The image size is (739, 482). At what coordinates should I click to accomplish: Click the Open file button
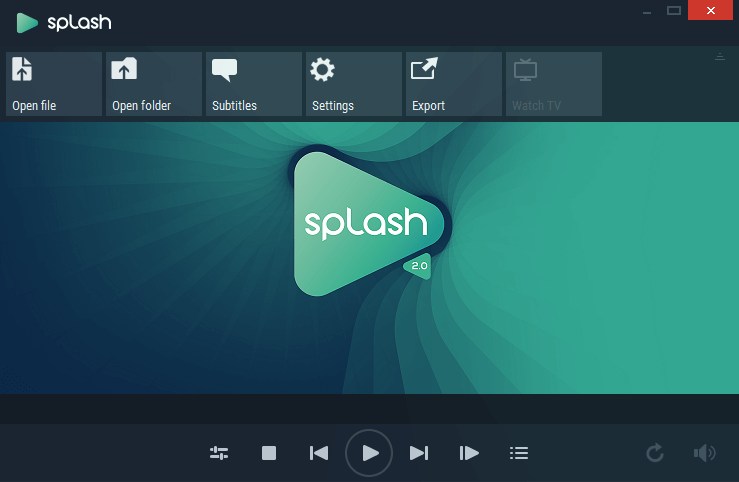coord(54,84)
